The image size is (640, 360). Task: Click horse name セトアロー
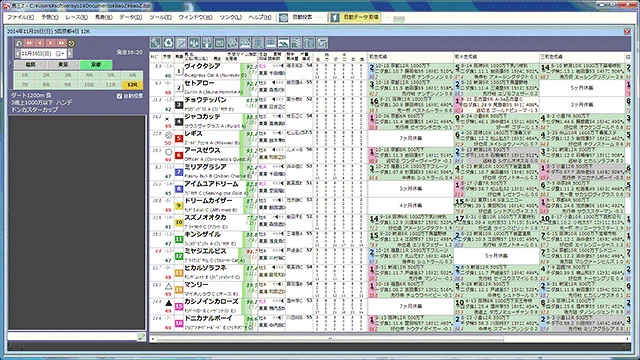pyautogui.click(x=199, y=83)
